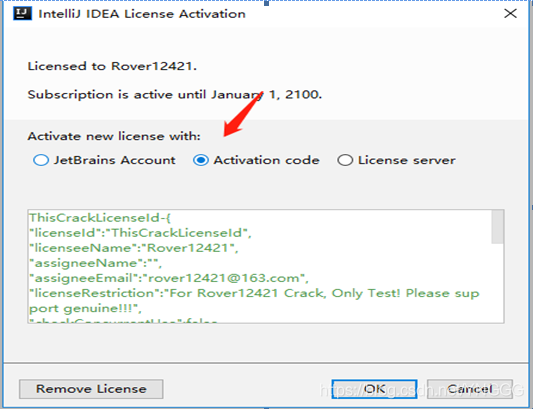533x409 pixels.
Task: Click the Remove License button
Action: click(91, 389)
